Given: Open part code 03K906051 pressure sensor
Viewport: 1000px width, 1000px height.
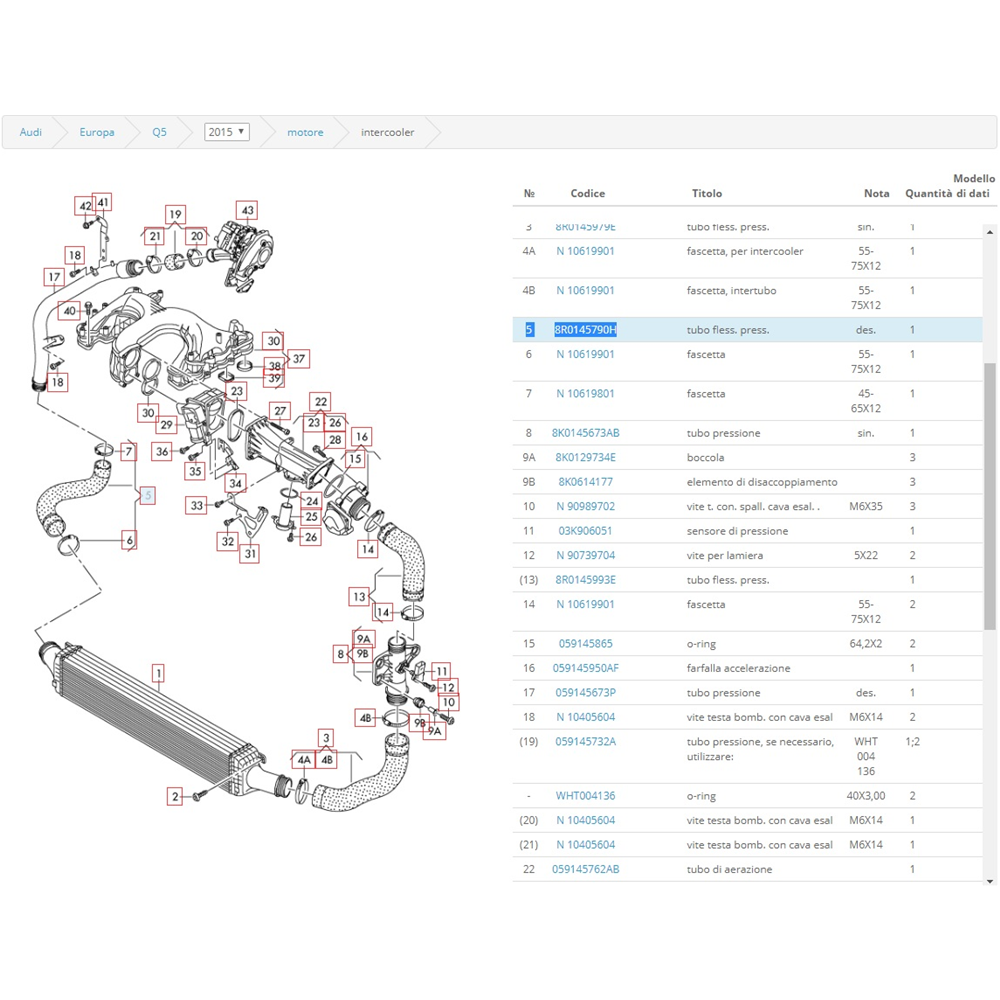Looking at the screenshot, I should (585, 531).
